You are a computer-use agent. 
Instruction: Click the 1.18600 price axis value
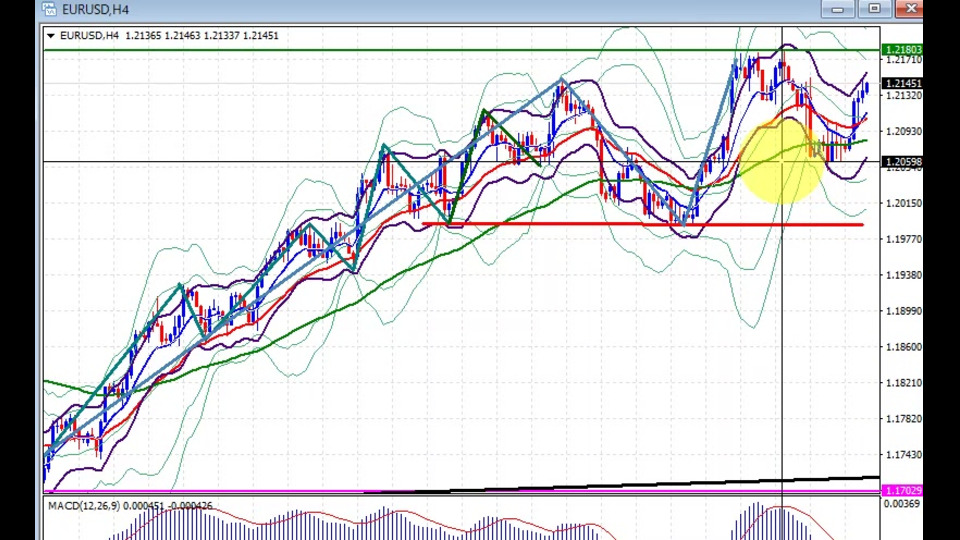click(x=904, y=347)
